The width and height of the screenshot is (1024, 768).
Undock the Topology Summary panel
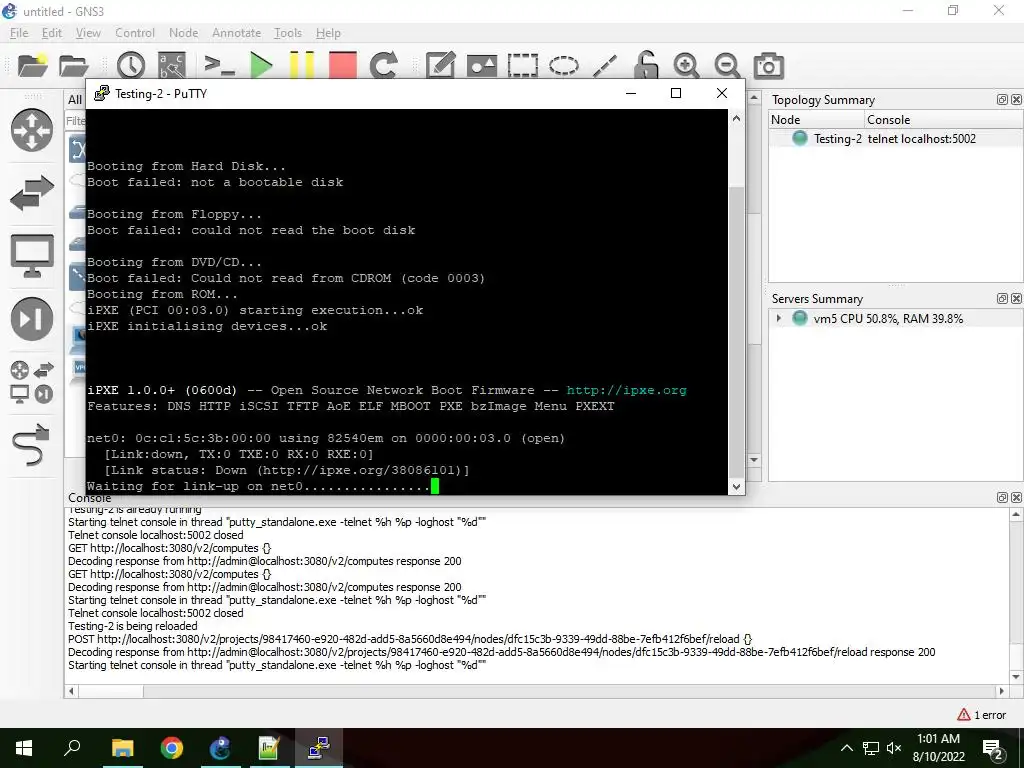tap(1002, 99)
